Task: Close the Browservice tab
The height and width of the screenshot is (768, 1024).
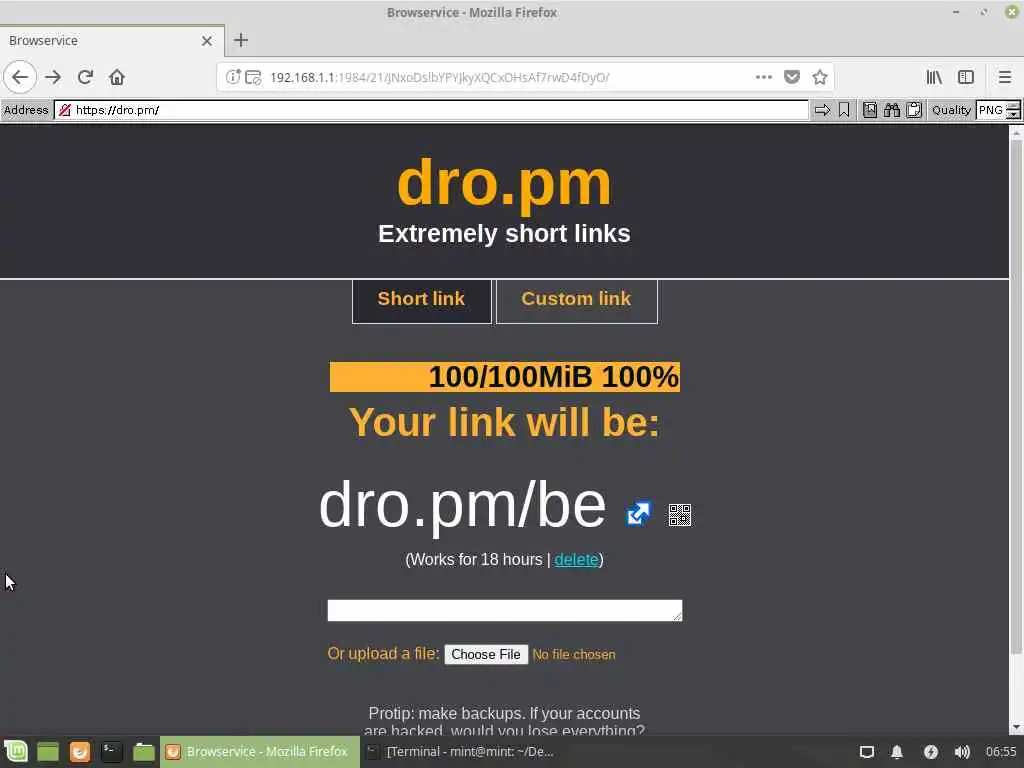Action: click(x=207, y=41)
